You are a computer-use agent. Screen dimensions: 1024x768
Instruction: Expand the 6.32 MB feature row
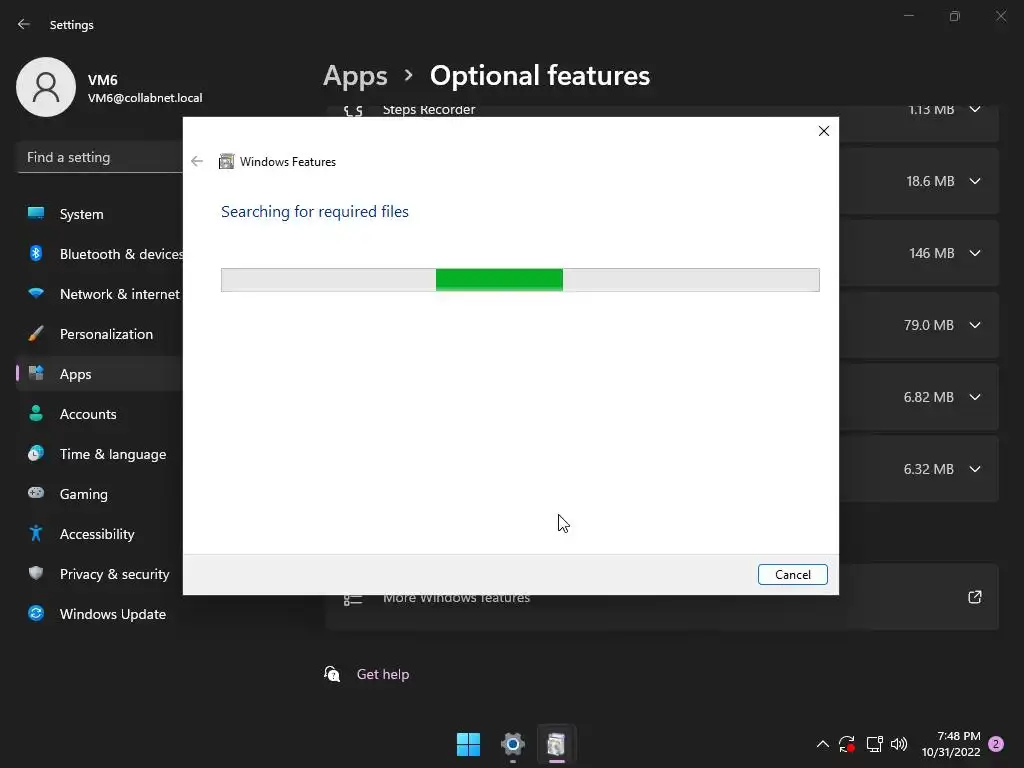click(x=974, y=469)
